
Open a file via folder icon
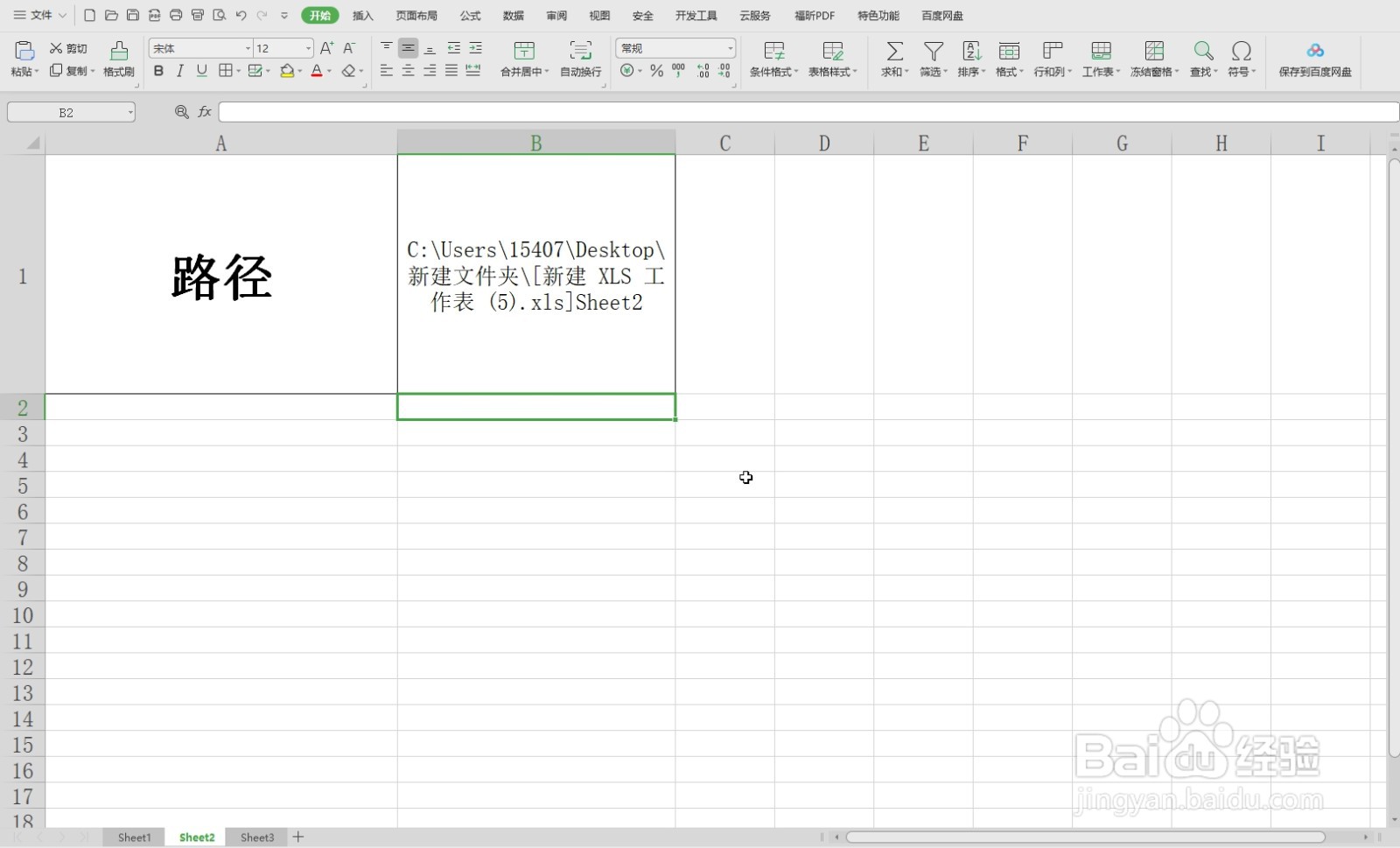coord(111,15)
